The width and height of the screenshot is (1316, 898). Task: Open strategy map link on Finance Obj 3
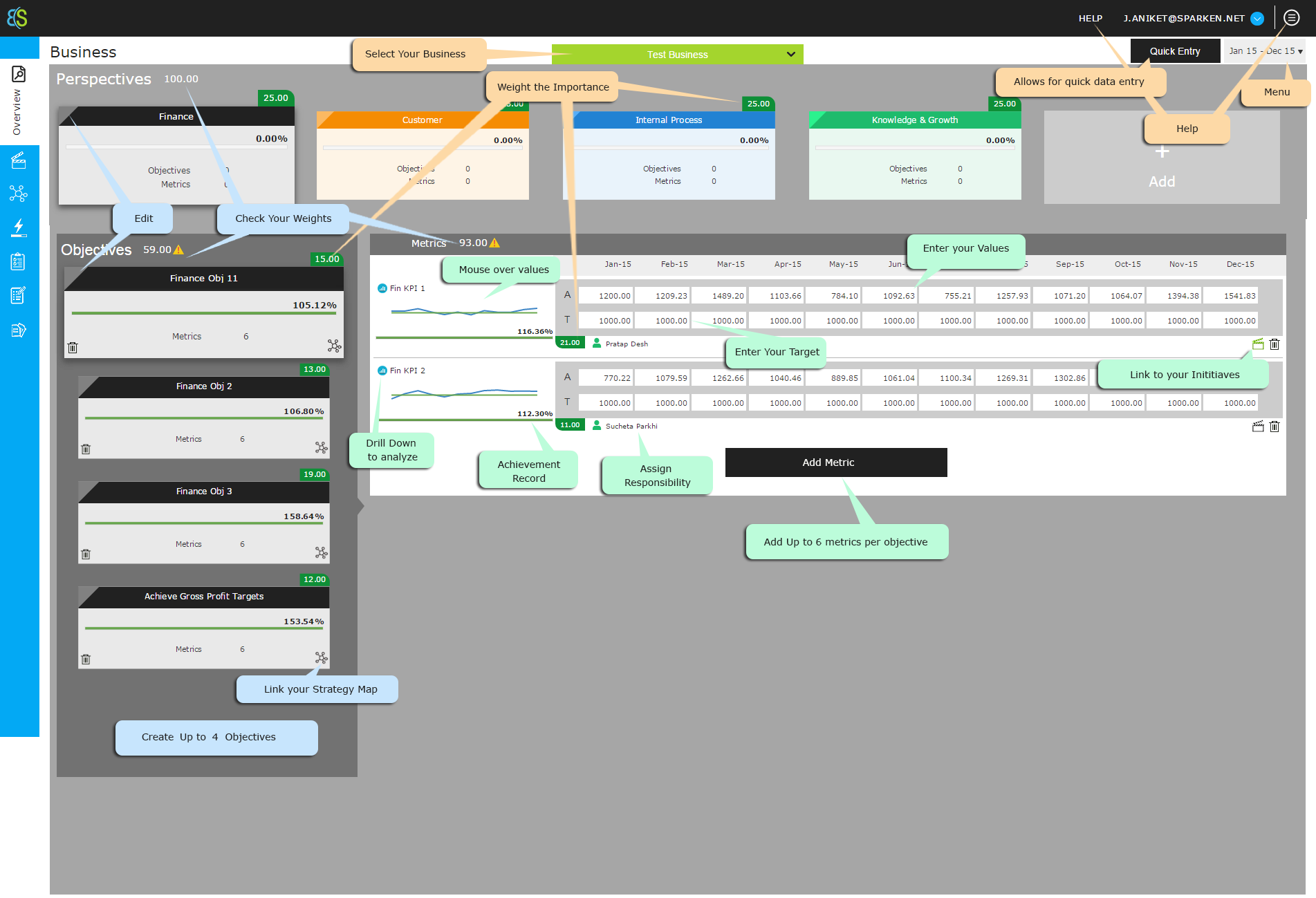pos(322,552)
